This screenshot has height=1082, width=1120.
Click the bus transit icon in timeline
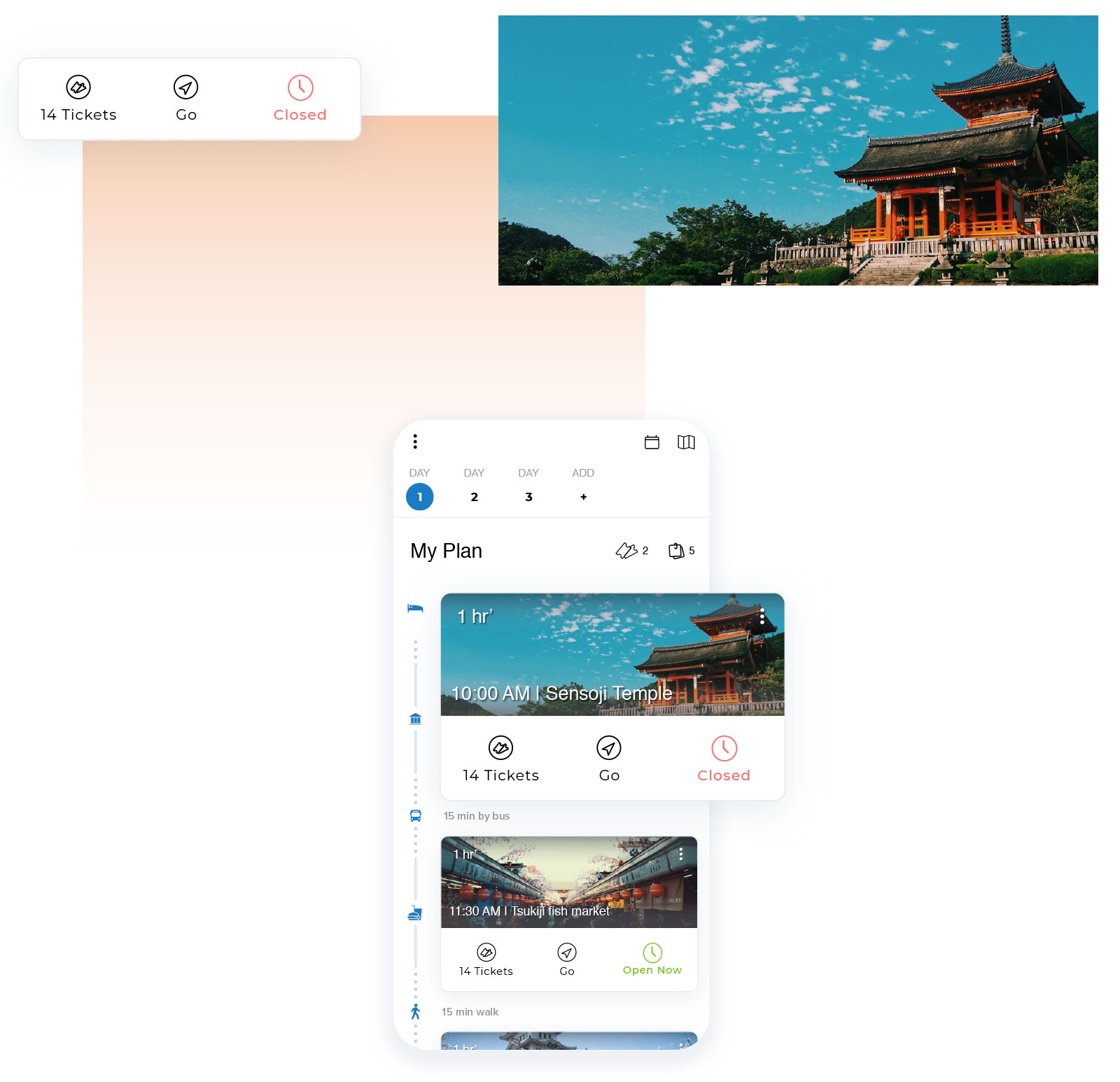pyautogui.click(x=415, y=815)
